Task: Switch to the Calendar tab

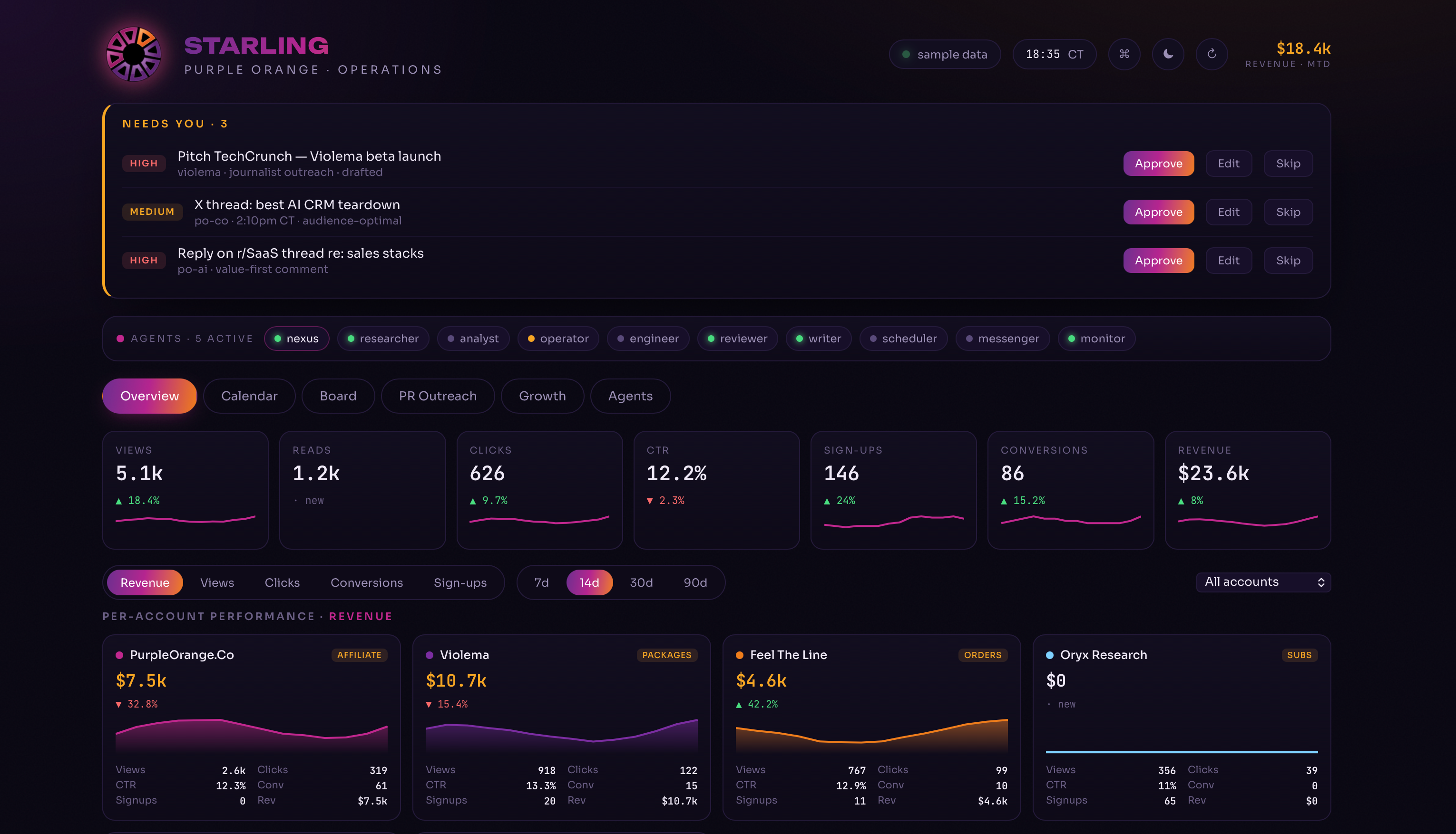Action: [x=249, y=396]
